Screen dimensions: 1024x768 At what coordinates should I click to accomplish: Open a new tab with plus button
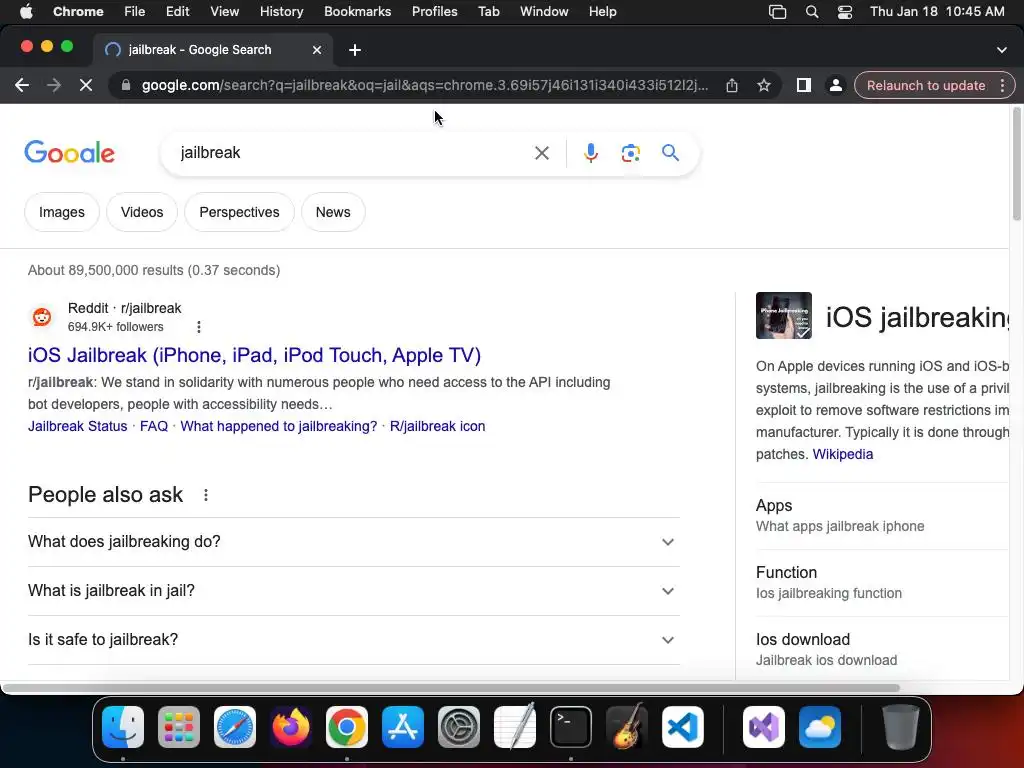[x=355, y=50]
